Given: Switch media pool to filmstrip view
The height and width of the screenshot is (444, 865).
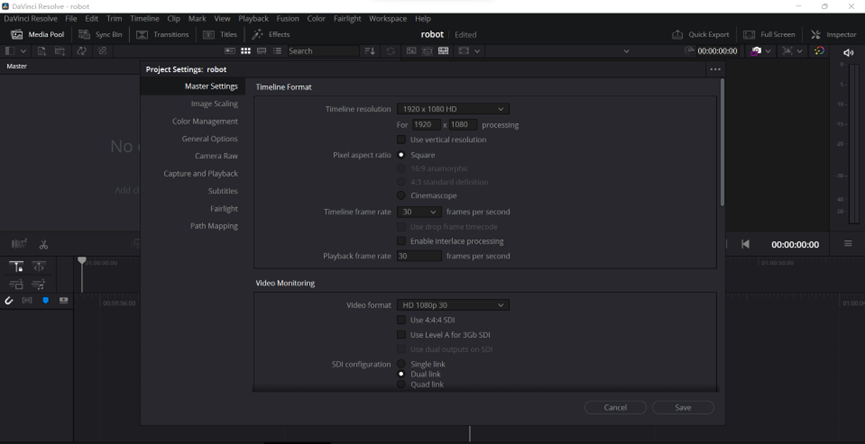Looking at the screenshot, I should point(261,51).
